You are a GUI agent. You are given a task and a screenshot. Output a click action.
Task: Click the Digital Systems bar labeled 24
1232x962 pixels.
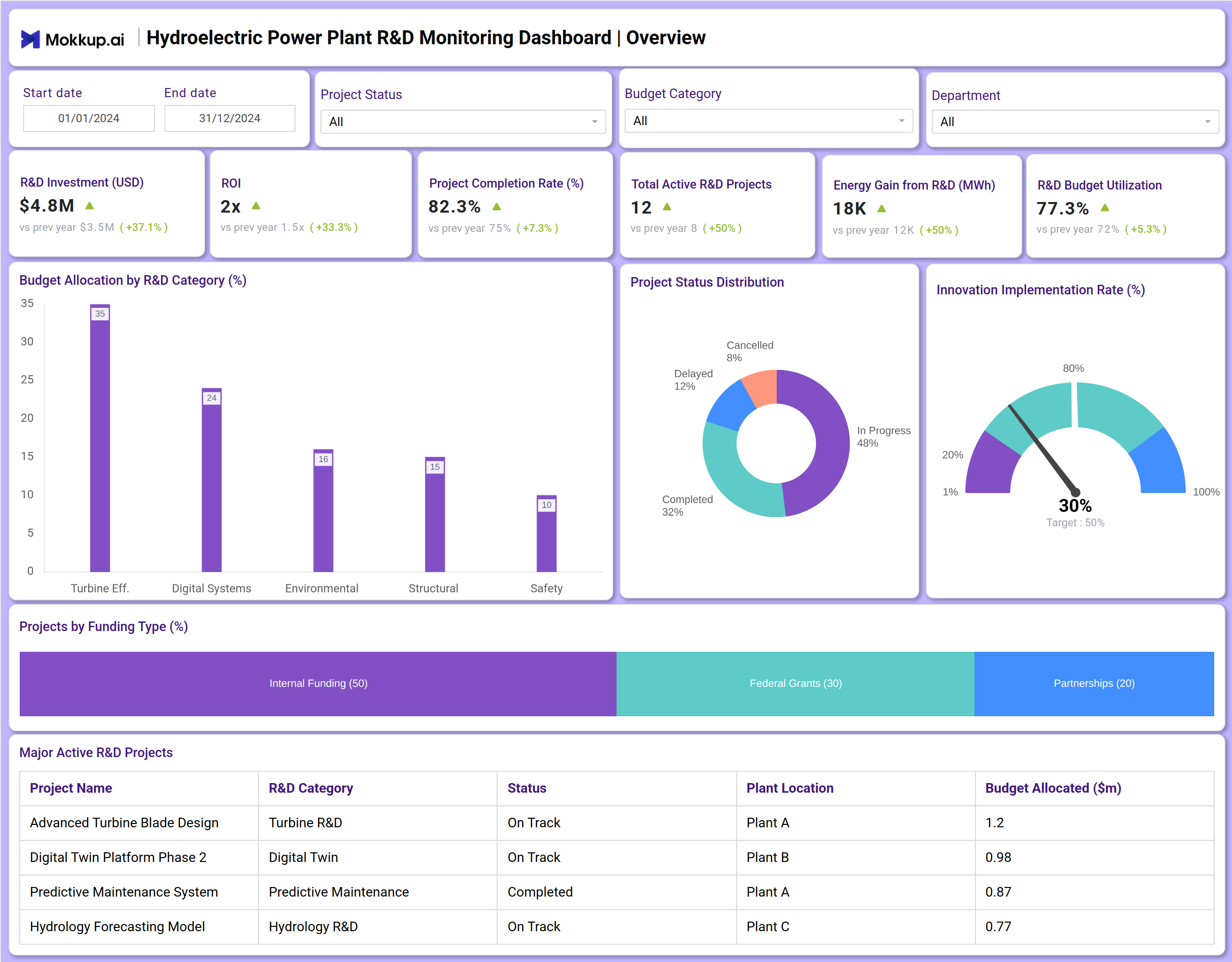(212, 480)
